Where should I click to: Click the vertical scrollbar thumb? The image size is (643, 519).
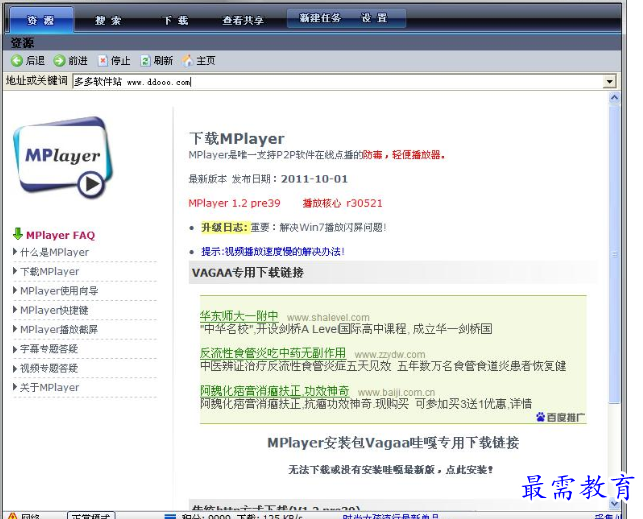[614, 254]
